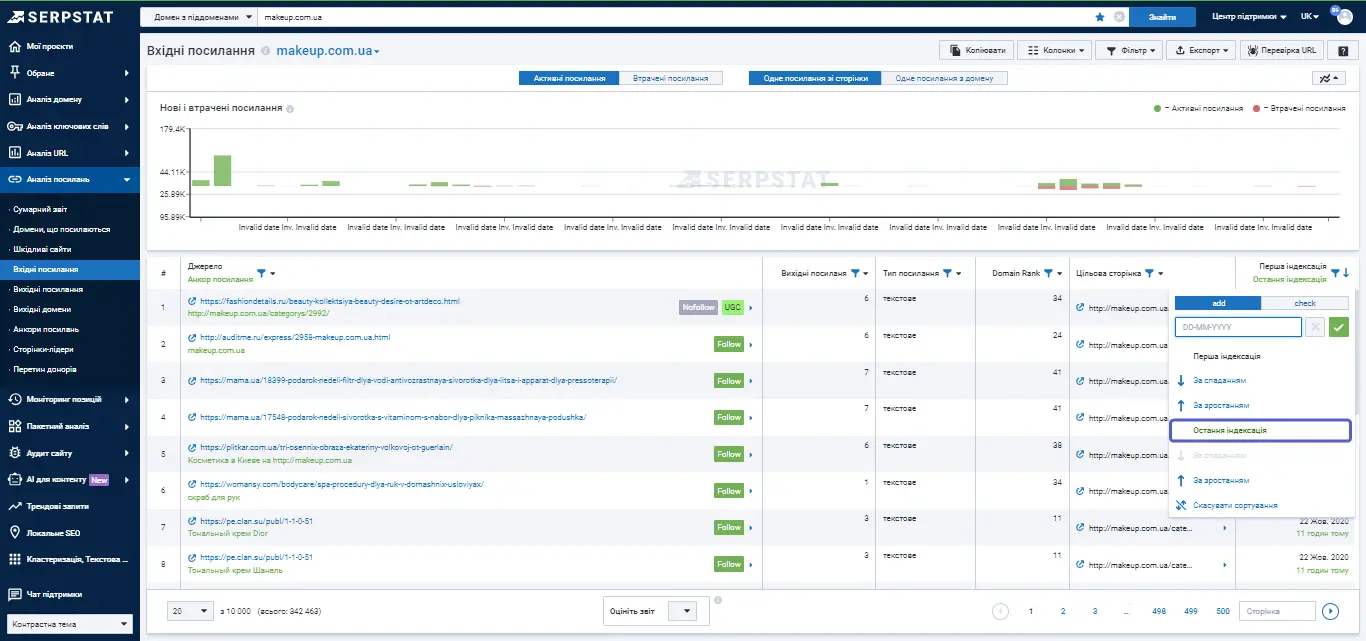Click the info icon next to Нові і втрачені посилання
The width and height of the screenshot is (1366, 641).
click(x=290, y=109)
